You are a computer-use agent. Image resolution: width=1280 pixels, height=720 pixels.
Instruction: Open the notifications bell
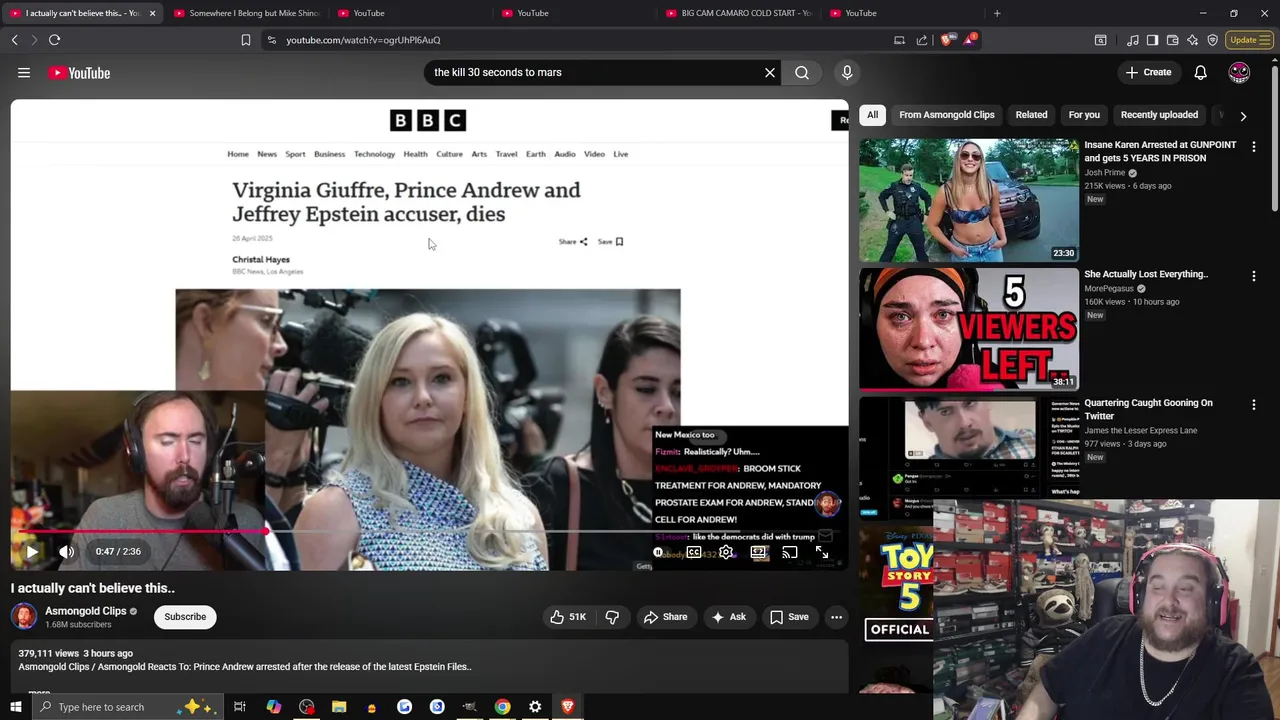(x=1200, y=72)
